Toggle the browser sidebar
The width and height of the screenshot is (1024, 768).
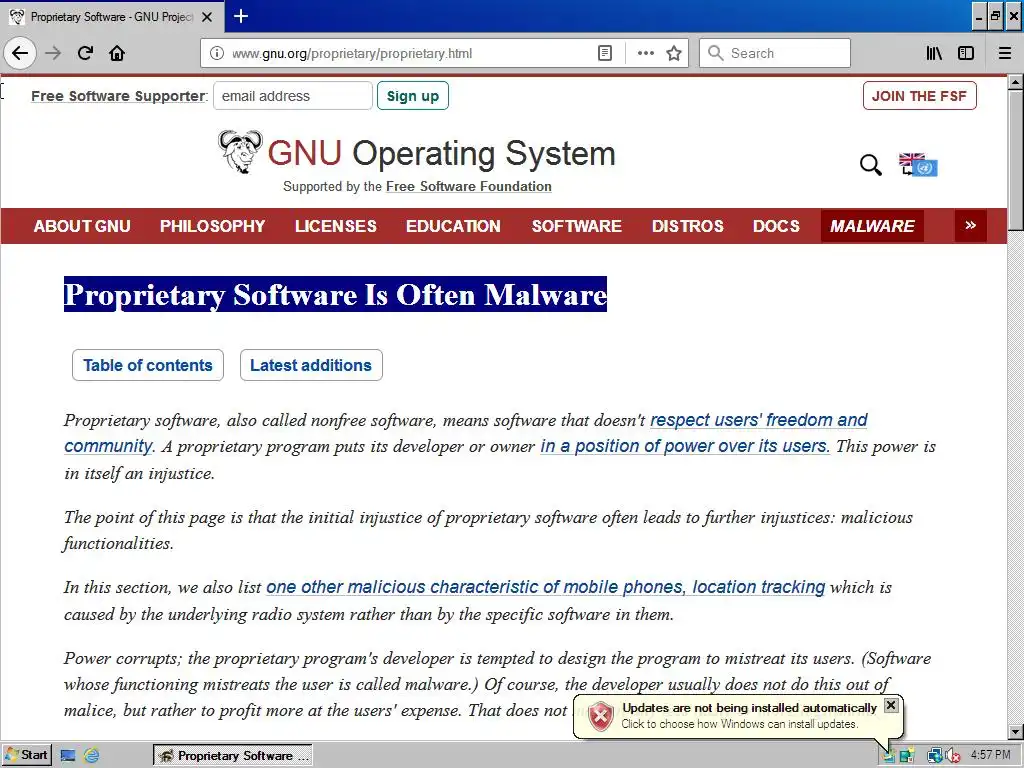[966, 53]
